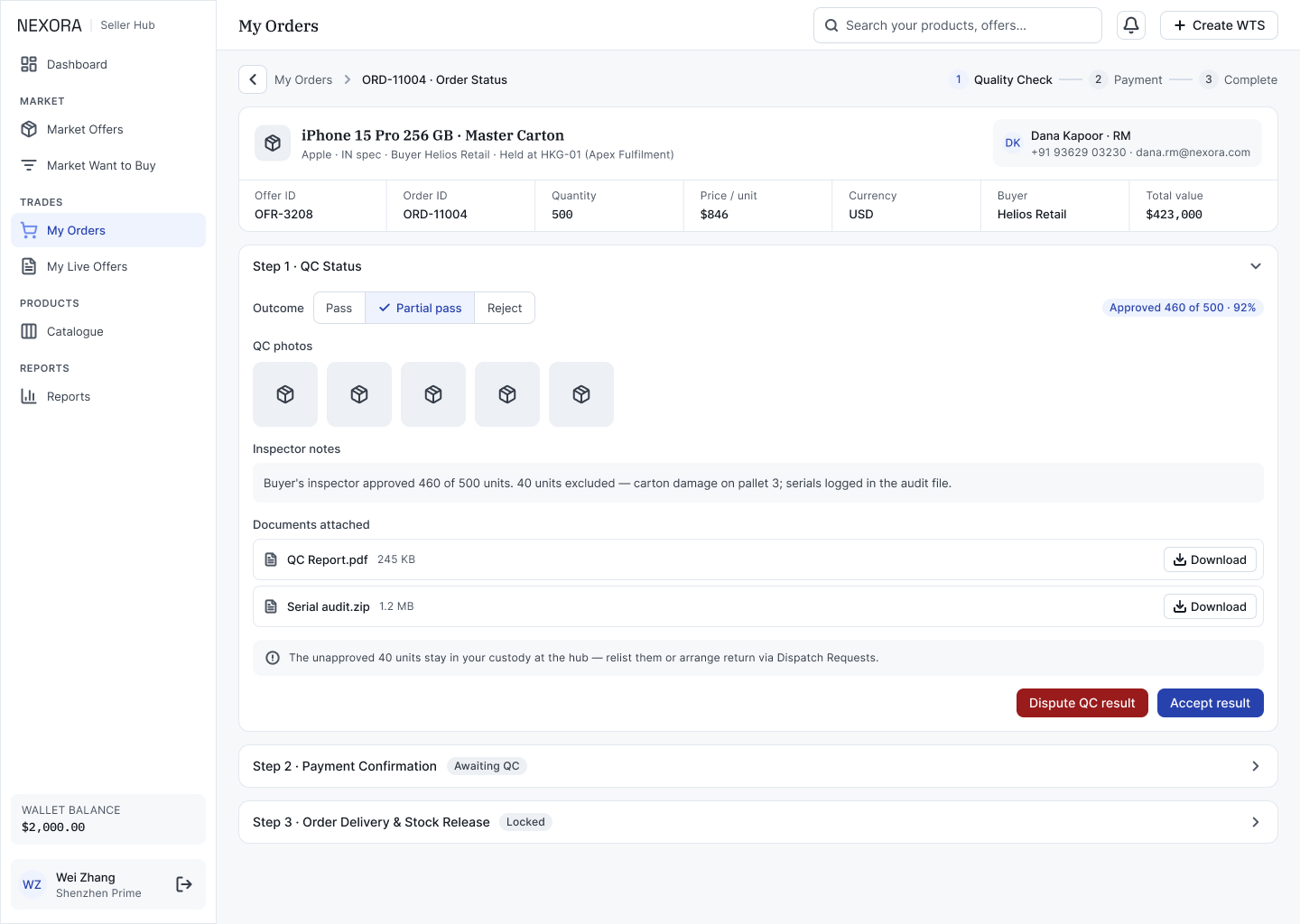Click the Awaiting QC status badge

click(487, 766)
